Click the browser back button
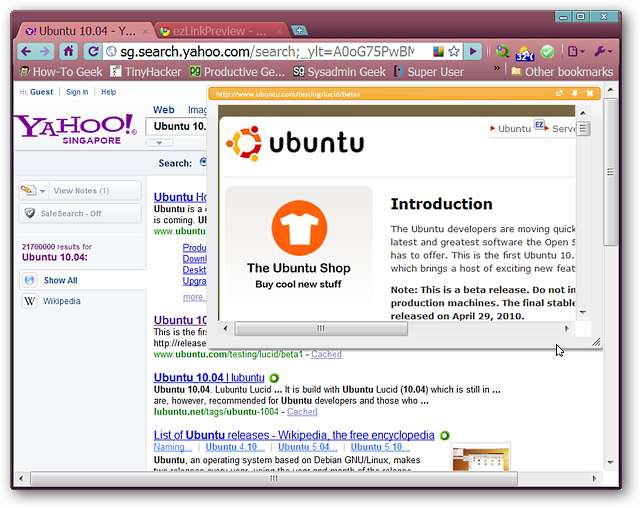This screenshot has width=640, height=508. point(27,51)
